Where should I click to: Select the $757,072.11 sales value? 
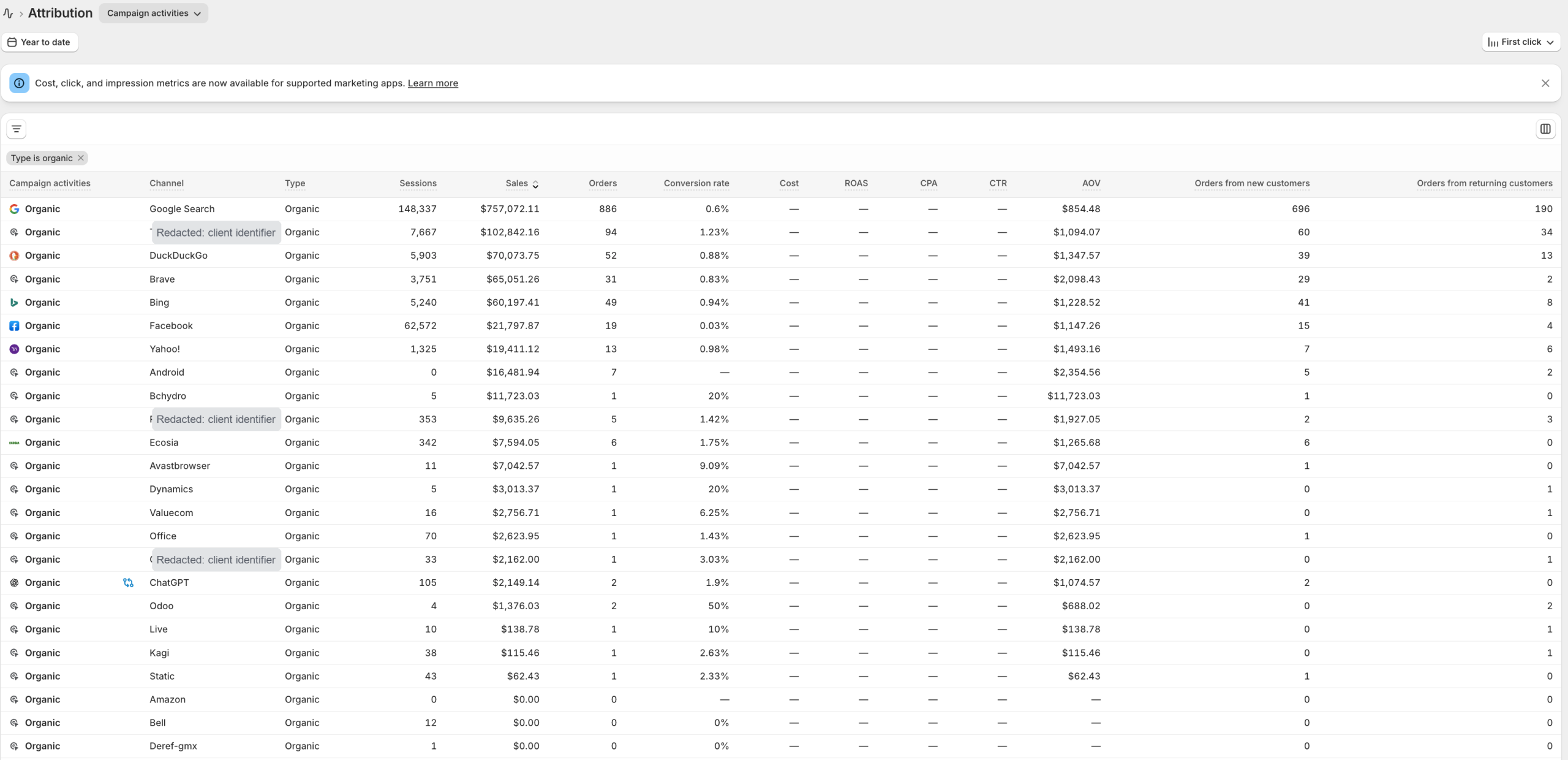(x=510, y=209)
